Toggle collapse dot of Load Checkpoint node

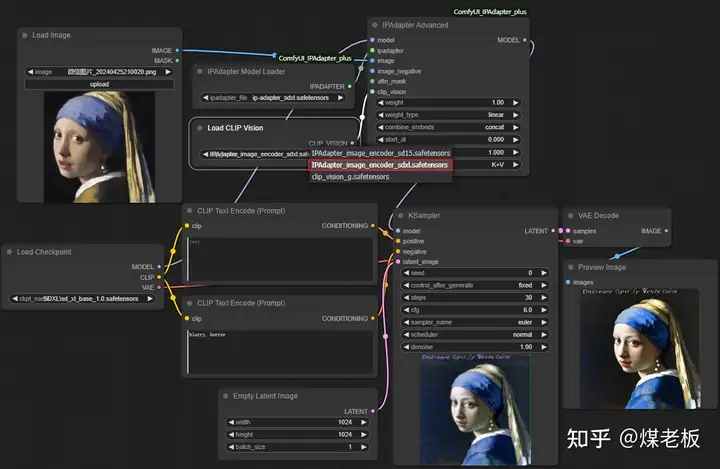[9, 252]
